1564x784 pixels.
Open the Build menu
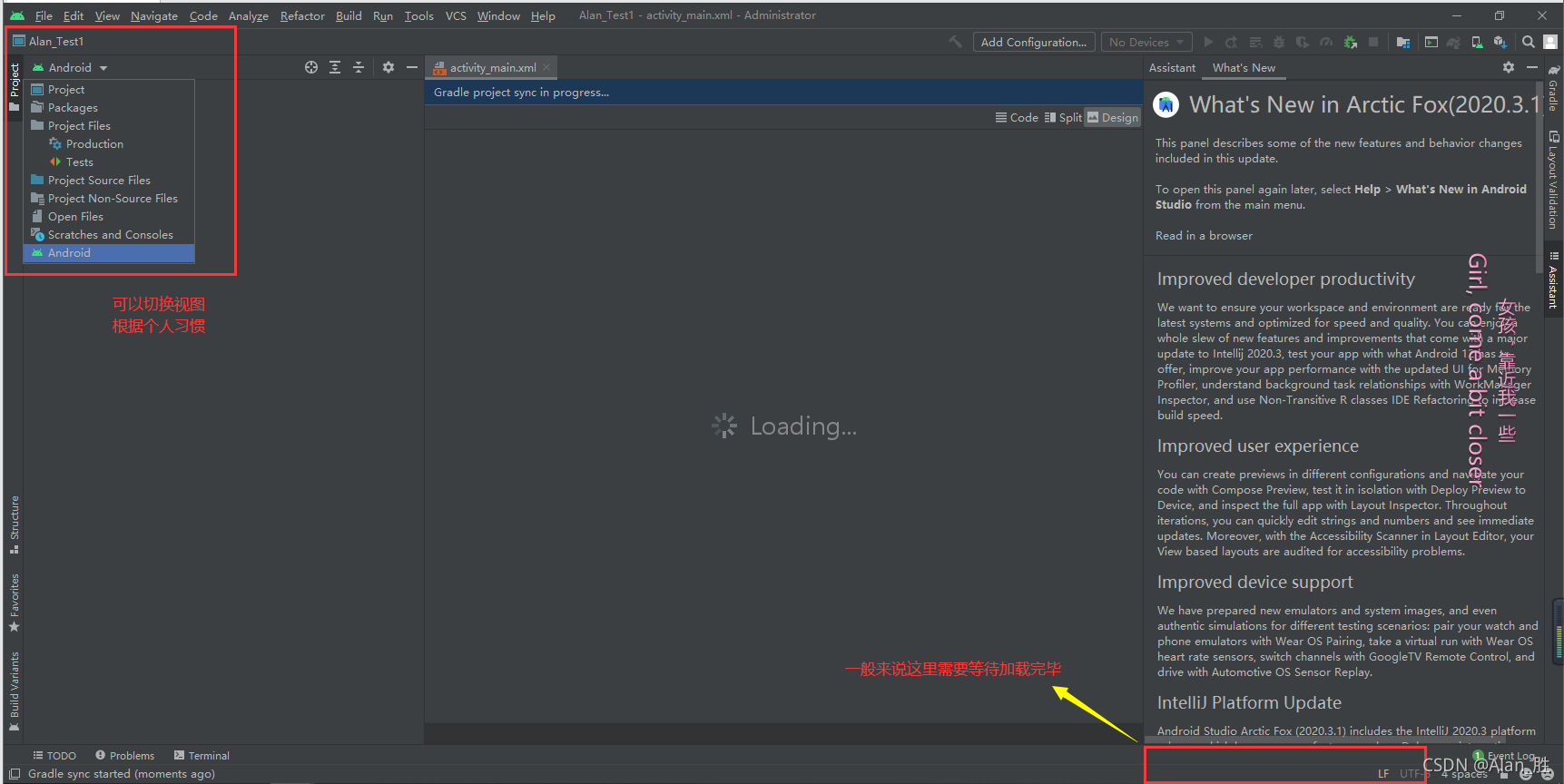349,15
